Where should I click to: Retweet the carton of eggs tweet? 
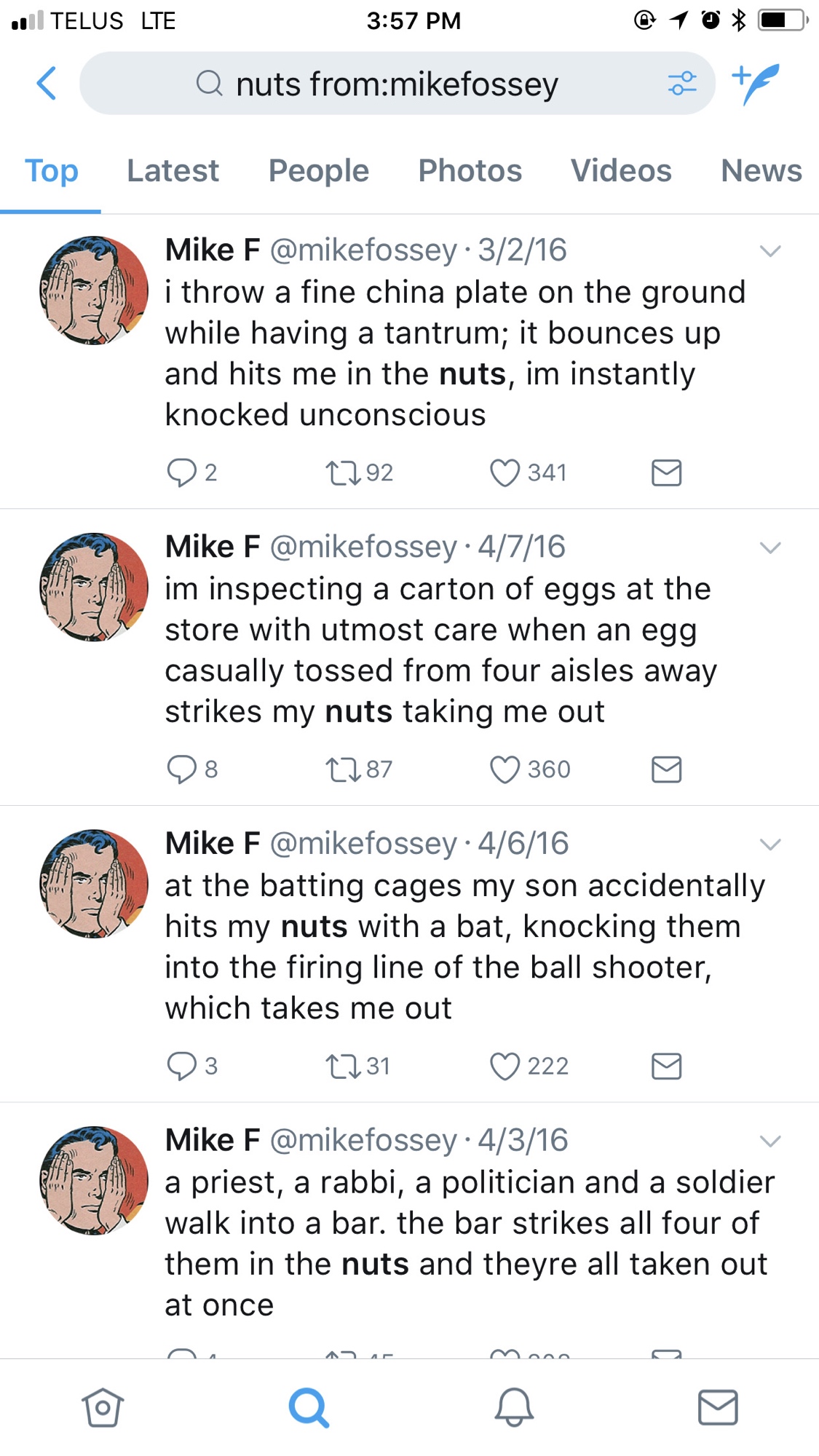pyautogui.click(x=342, y=769)
